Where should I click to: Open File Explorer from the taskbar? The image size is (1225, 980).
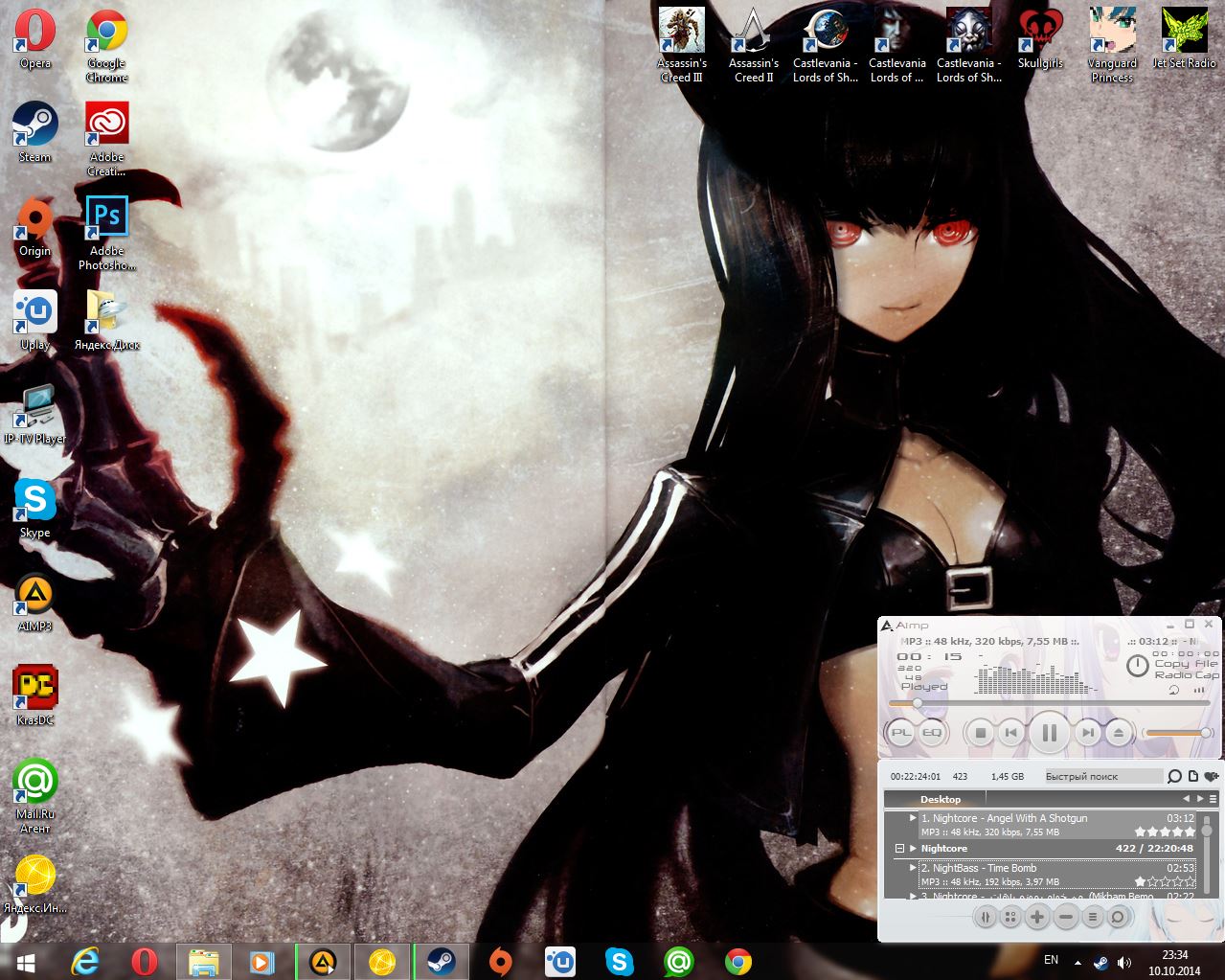(x=204, y=962)
